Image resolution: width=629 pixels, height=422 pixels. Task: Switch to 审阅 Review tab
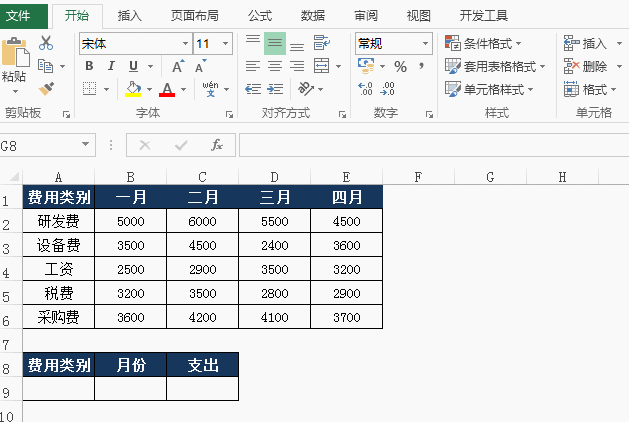coord(365,16)
